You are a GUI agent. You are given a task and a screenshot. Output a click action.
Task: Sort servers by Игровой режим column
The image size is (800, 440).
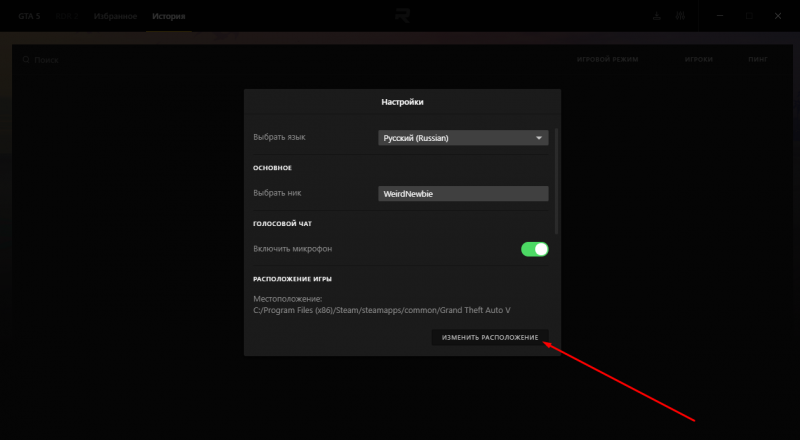(x=607, y=60)
